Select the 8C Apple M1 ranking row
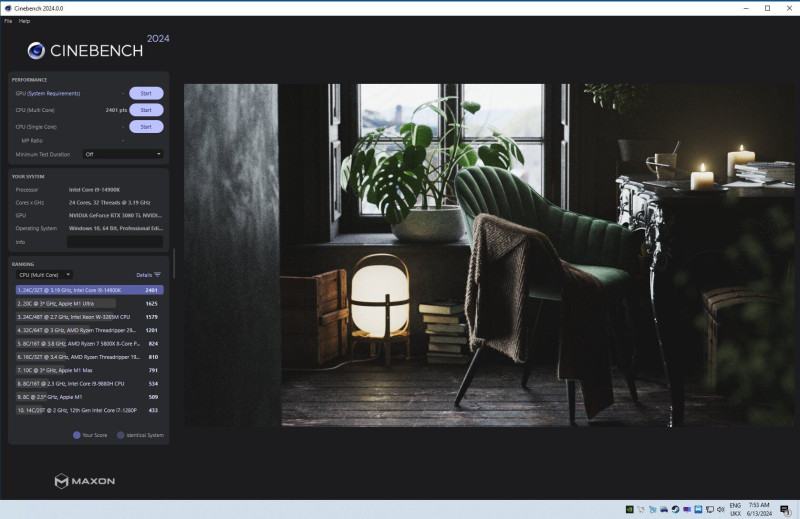Image resolution: width=800 pixels, height=519 pixels. point(90,397)
